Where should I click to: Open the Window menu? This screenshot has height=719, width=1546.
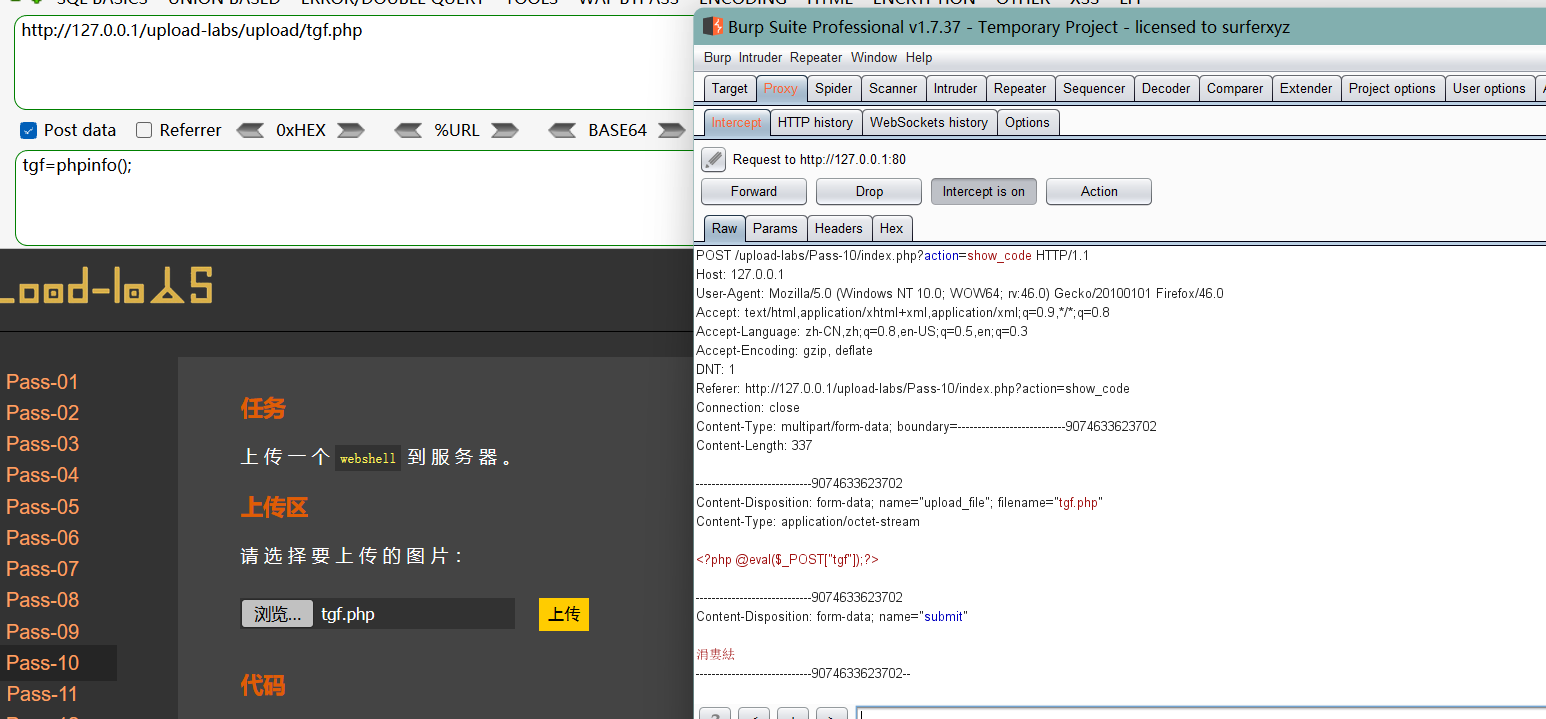pyautogui.click(x=874, y=57)
